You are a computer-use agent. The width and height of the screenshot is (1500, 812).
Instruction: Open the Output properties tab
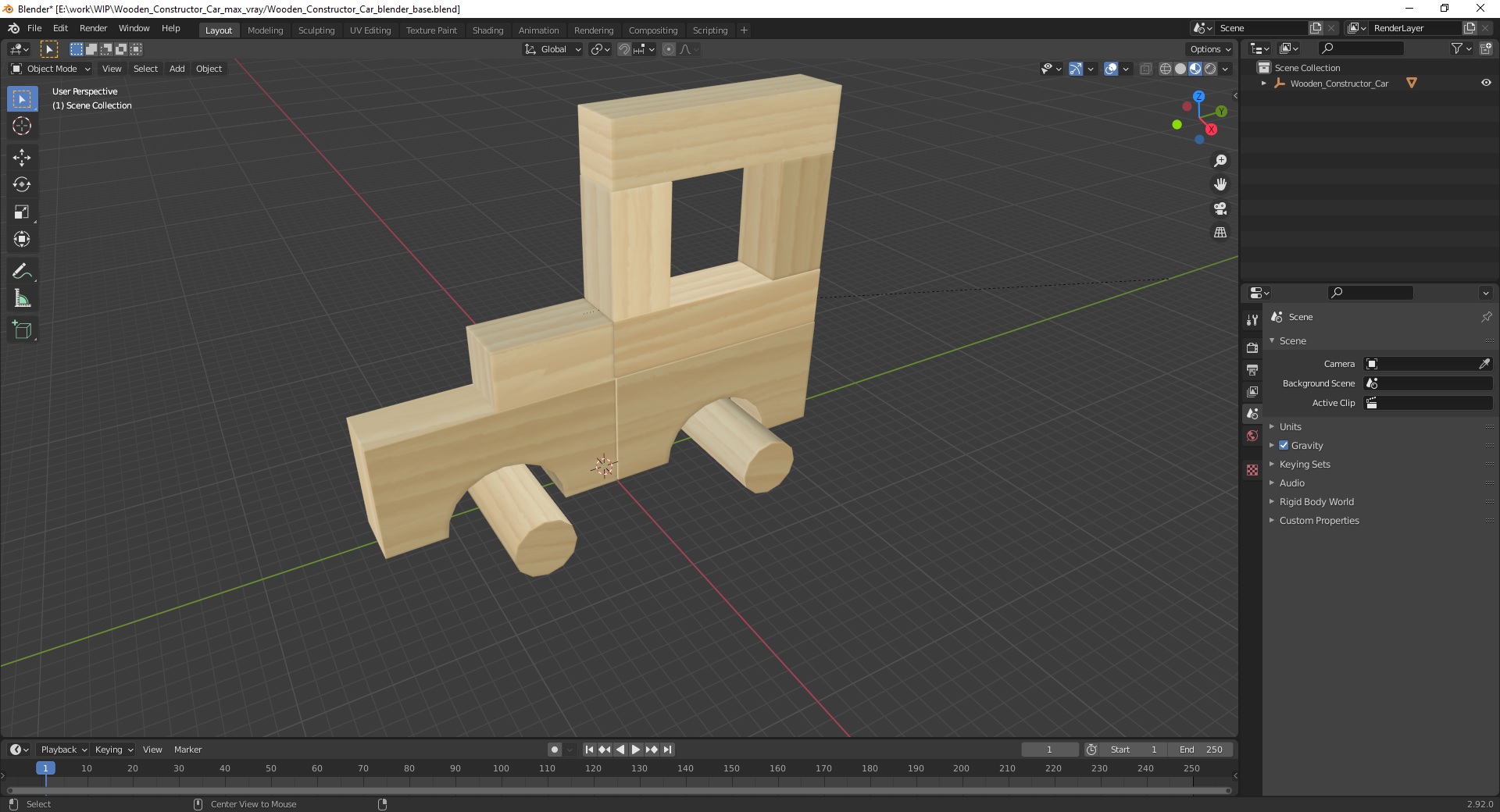coord(1252,369)
